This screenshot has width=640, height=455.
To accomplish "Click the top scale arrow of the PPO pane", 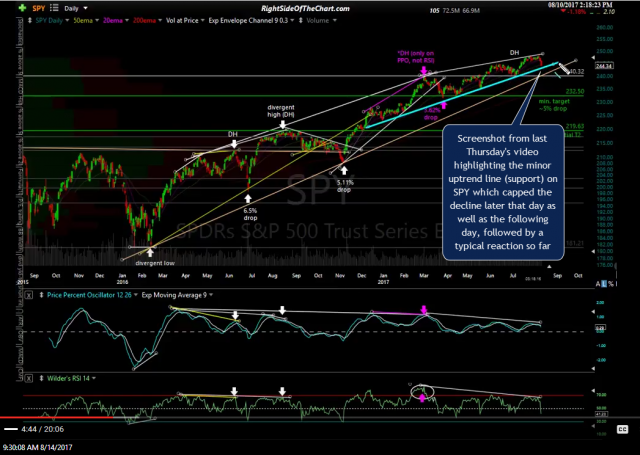I will pos(593,311).
